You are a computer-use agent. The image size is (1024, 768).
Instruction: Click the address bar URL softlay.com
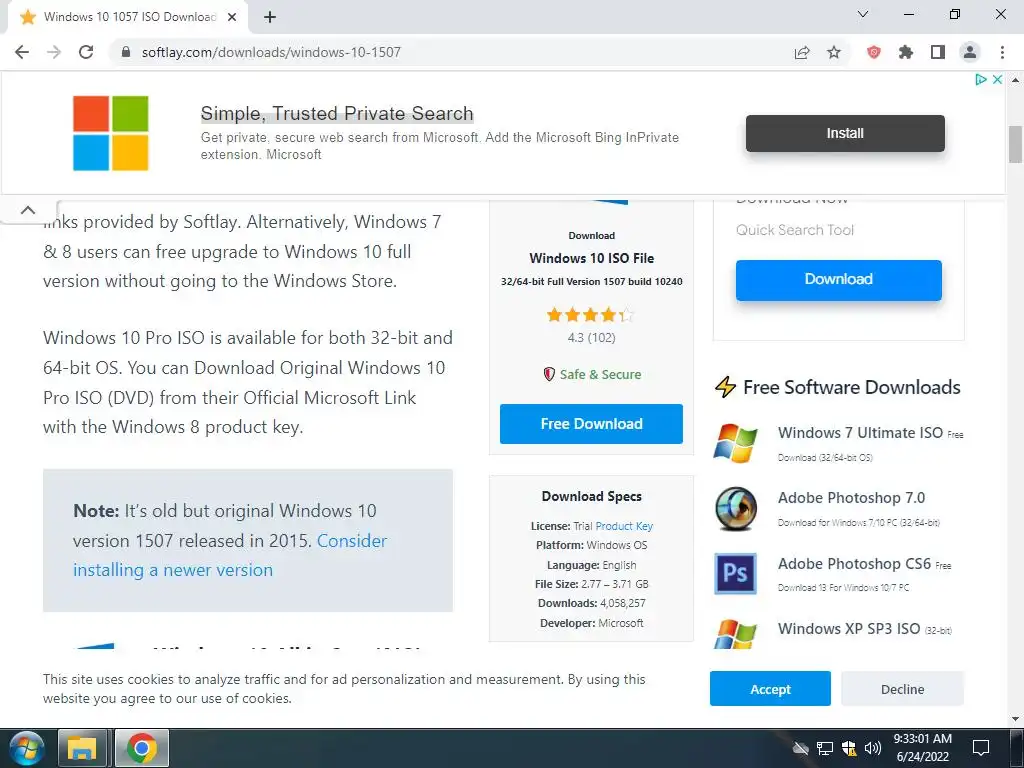(x=271, y=52)
